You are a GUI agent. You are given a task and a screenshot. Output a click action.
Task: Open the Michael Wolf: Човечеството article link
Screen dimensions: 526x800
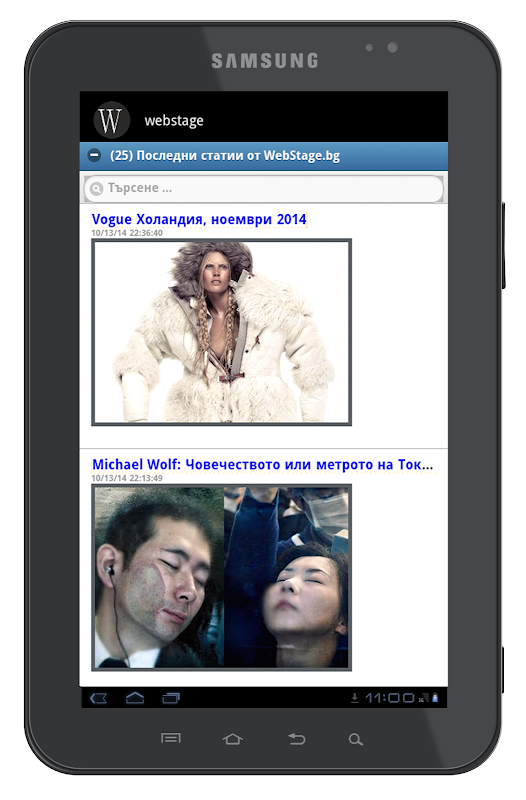coord(262,464)
